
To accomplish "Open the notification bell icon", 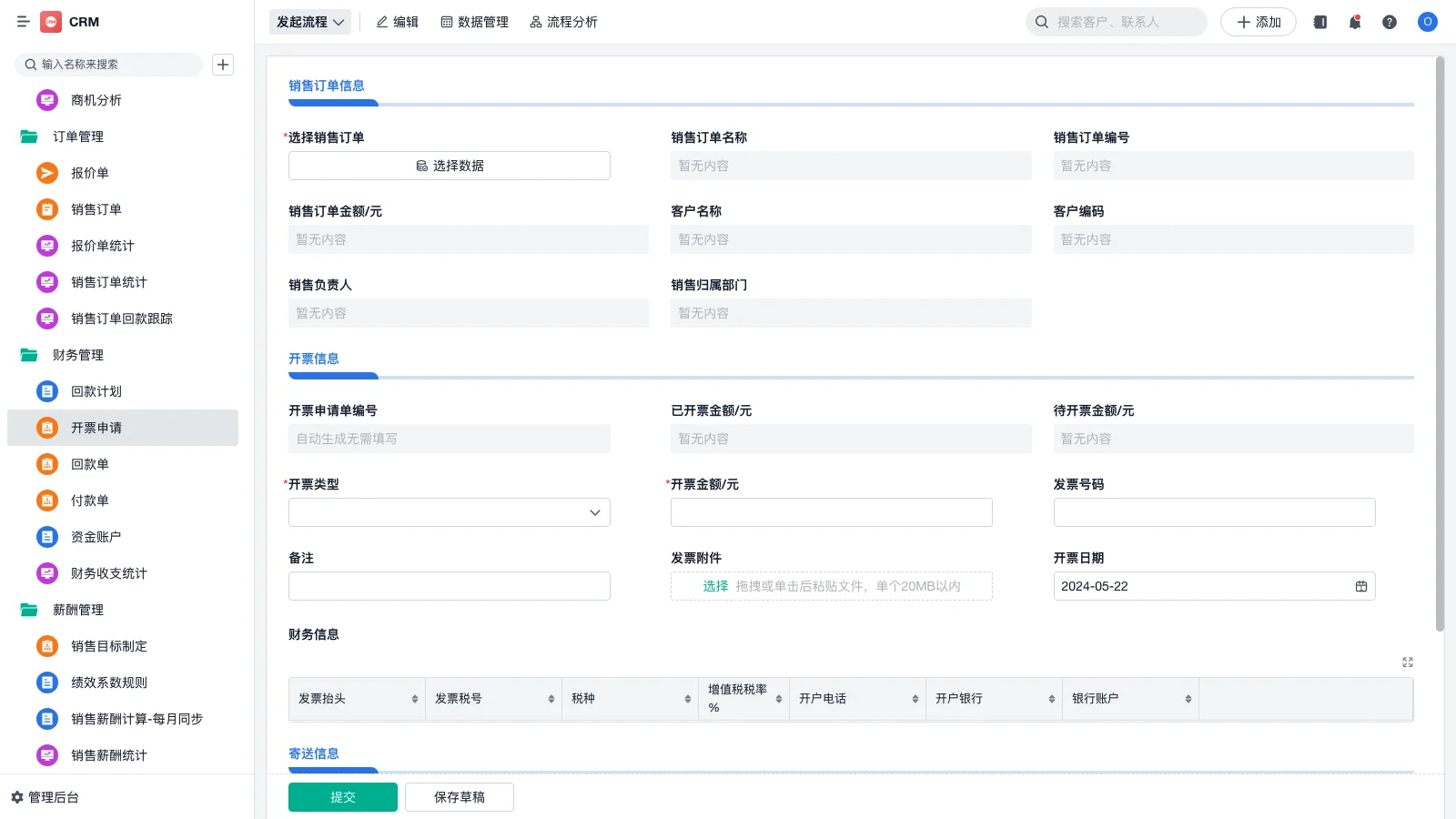I will (1354, 22).
